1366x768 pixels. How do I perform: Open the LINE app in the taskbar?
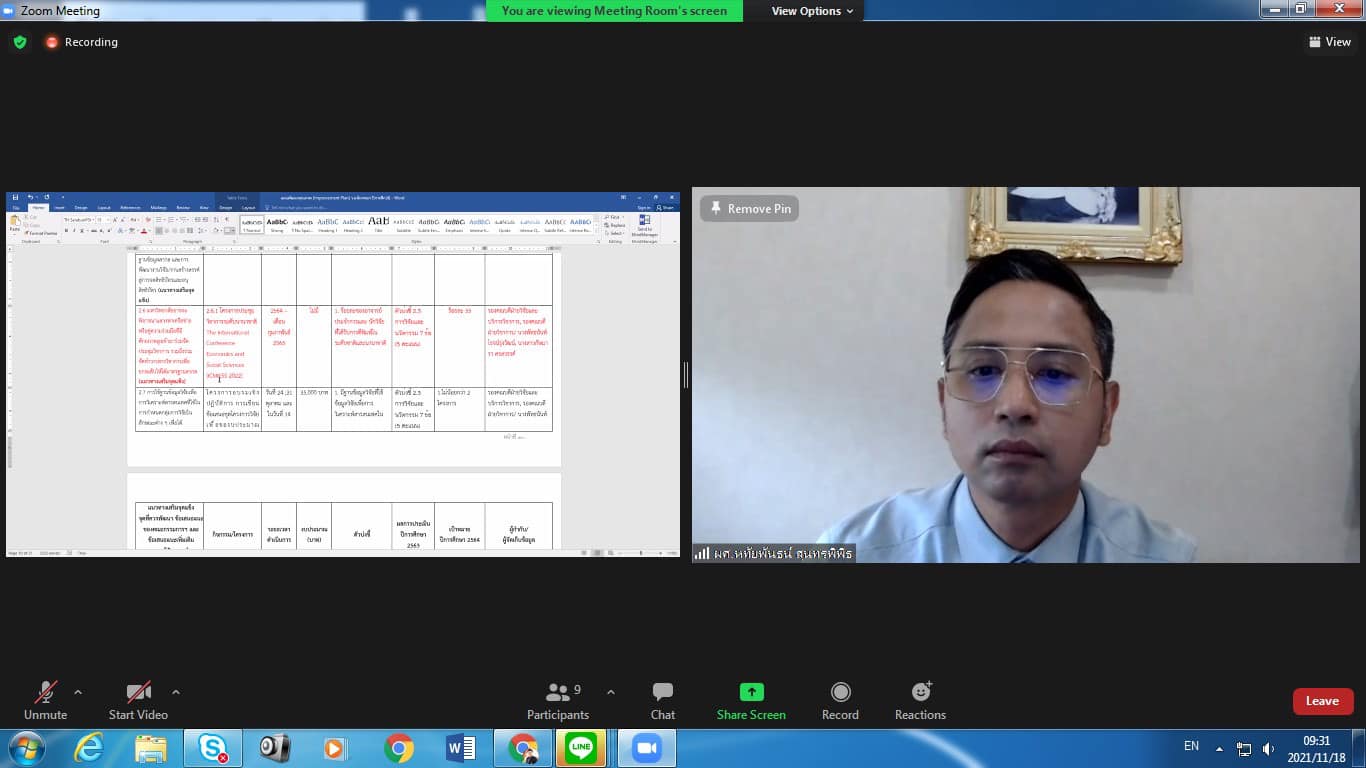581,748
